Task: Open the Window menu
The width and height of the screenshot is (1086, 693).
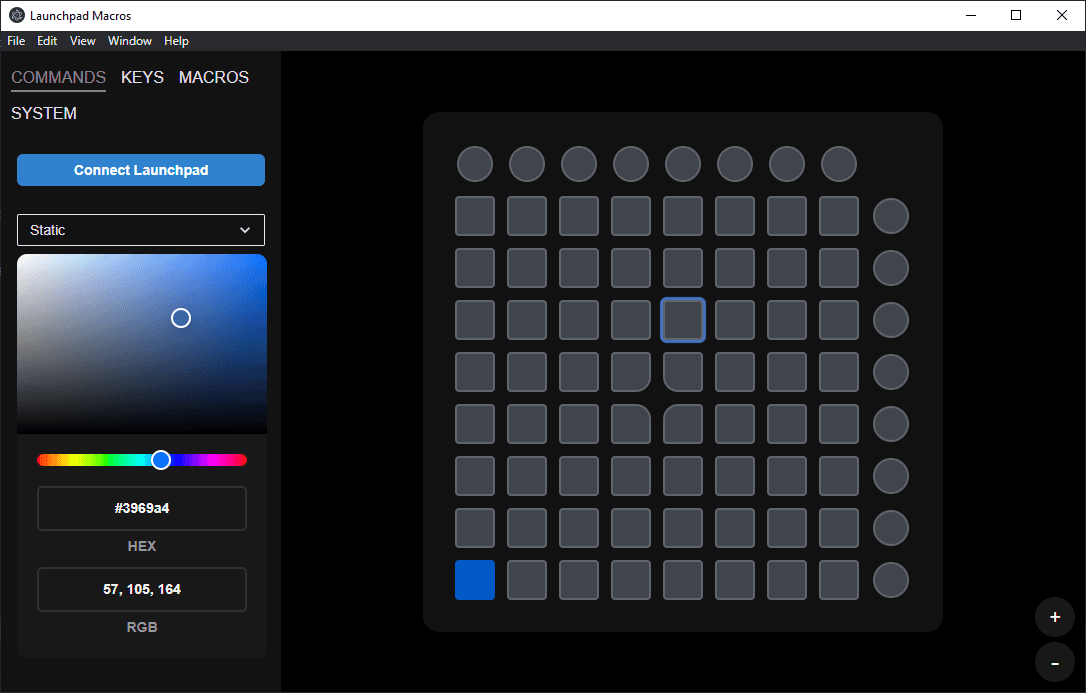Action: click(x=130, y=41)
